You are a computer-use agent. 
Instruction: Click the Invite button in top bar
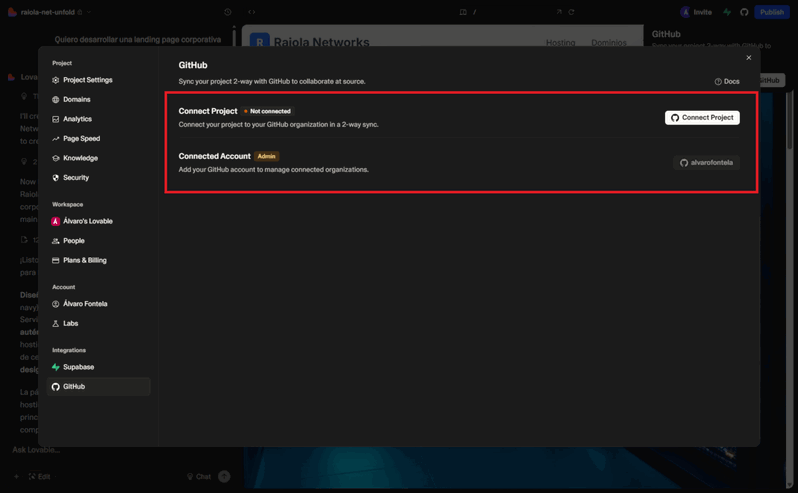click(x=697, y=12)
